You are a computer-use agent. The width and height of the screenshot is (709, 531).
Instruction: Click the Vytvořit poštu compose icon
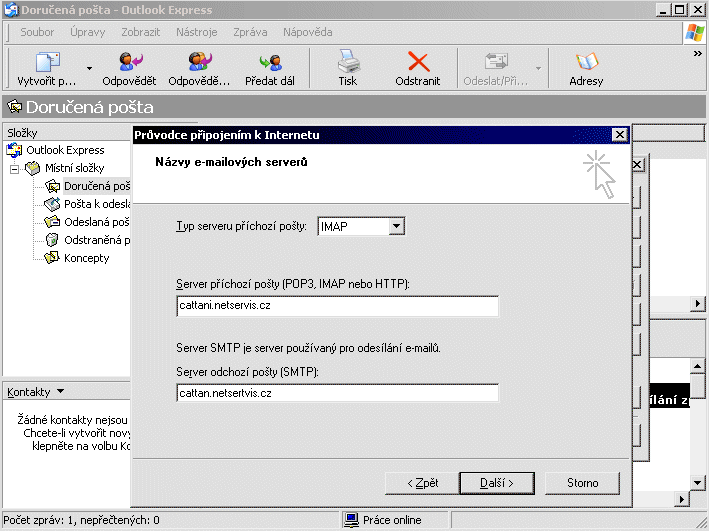[48, 62]
